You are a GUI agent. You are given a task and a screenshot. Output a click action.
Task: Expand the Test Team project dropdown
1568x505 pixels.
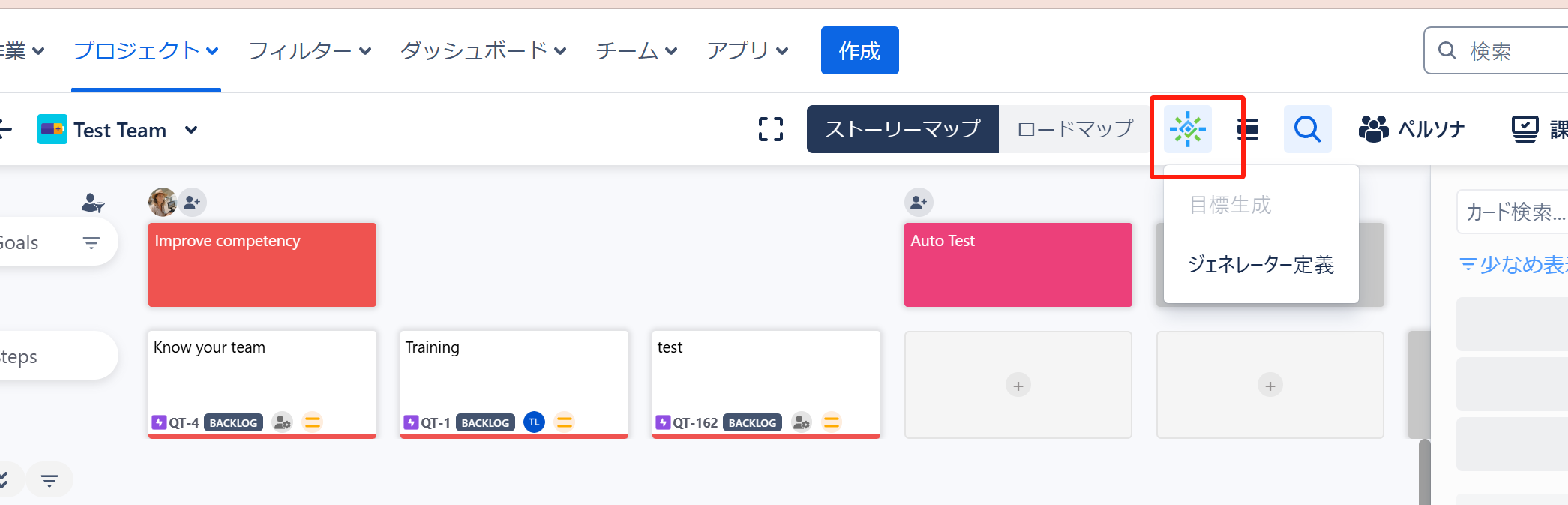point(191,130)
